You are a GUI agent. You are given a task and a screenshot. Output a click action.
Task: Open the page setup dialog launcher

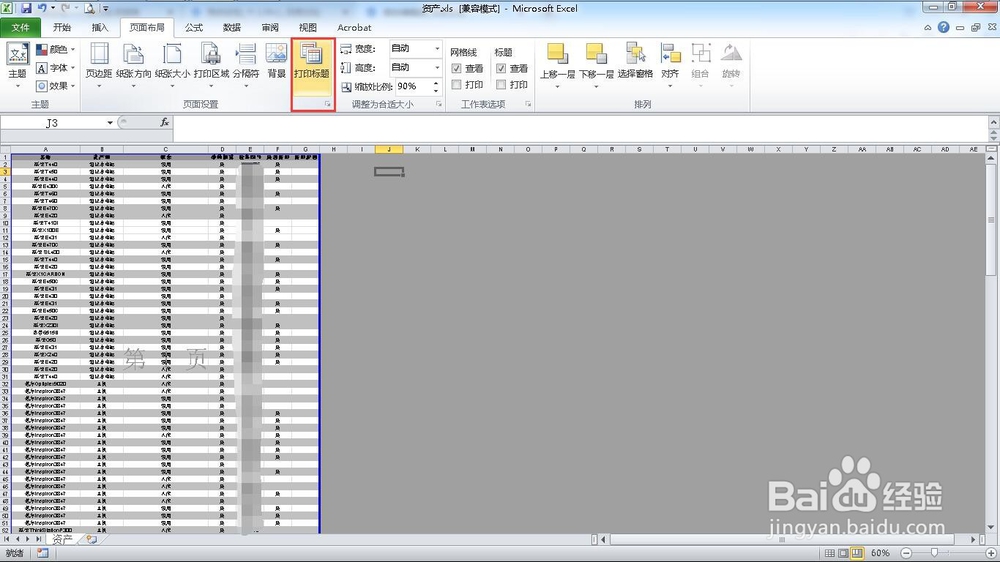point(328,104)
